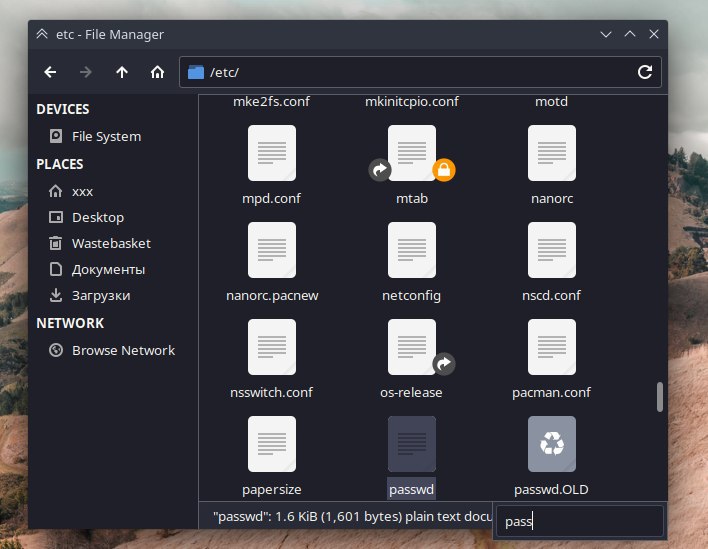The image size is (708, 549).
Task: Select the passwd.OLD recycle icon
Action: tap(552, 444)
